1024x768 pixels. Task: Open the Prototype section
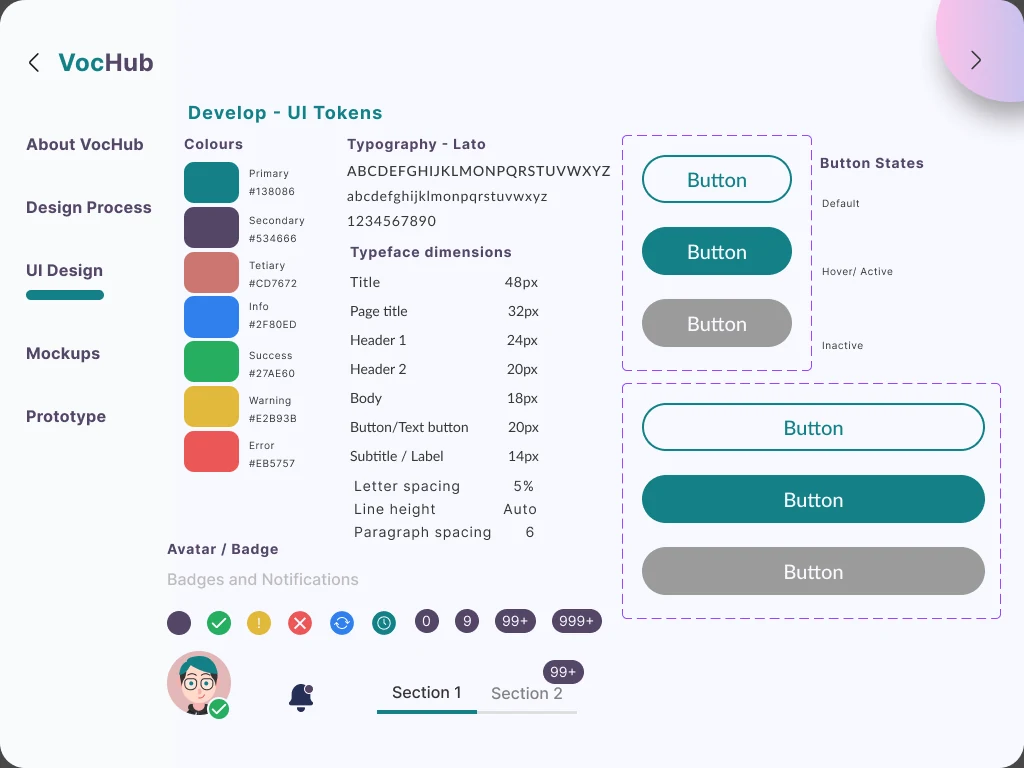[66, 417]
